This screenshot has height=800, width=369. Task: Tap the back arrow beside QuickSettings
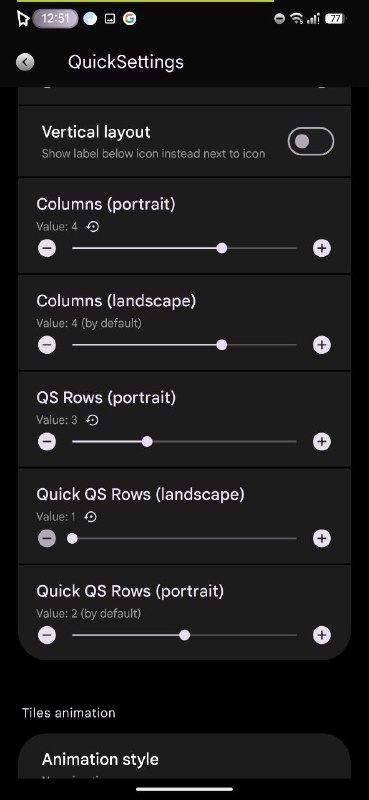(25, 62)
